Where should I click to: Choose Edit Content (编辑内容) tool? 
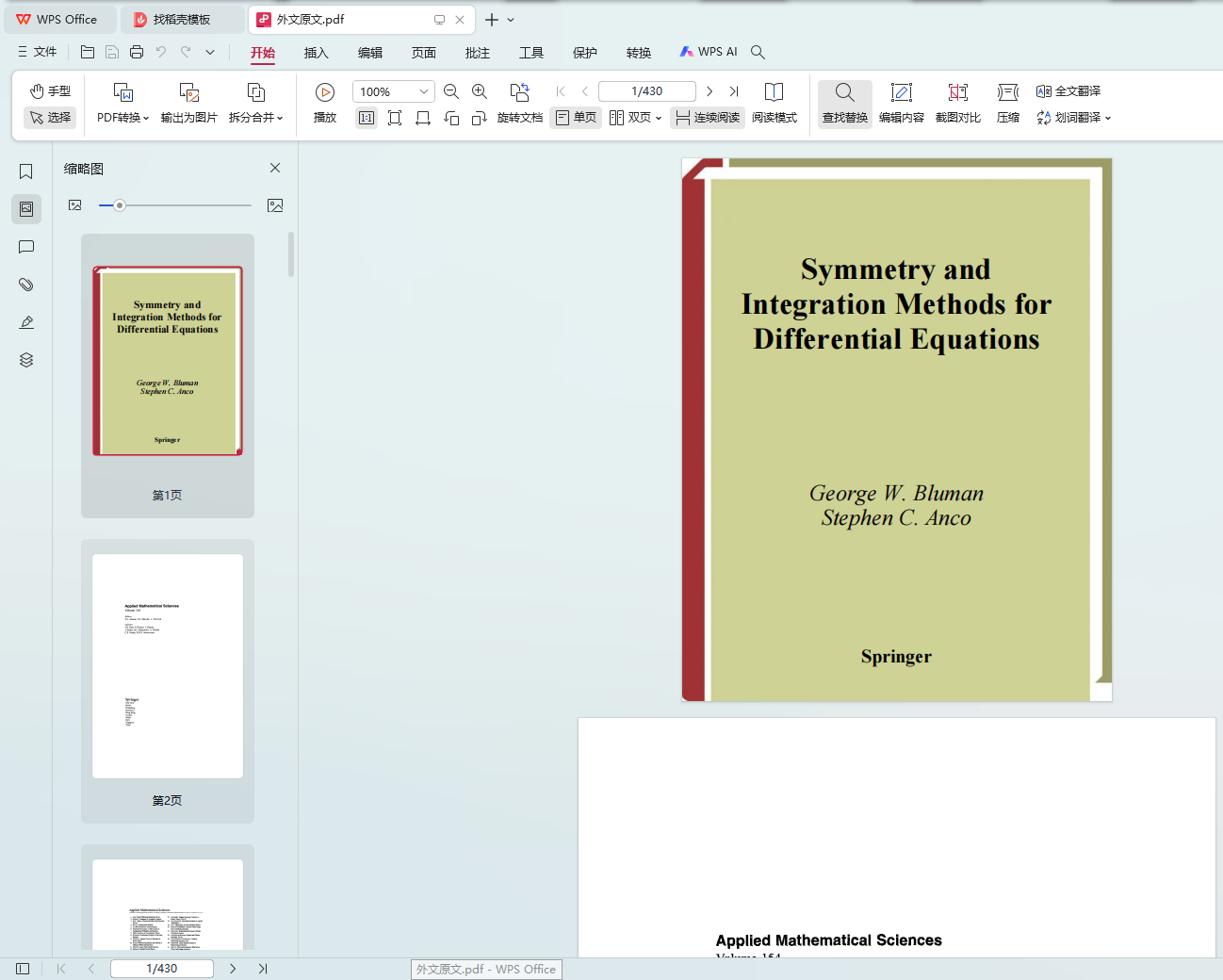[x=902, y=104]
